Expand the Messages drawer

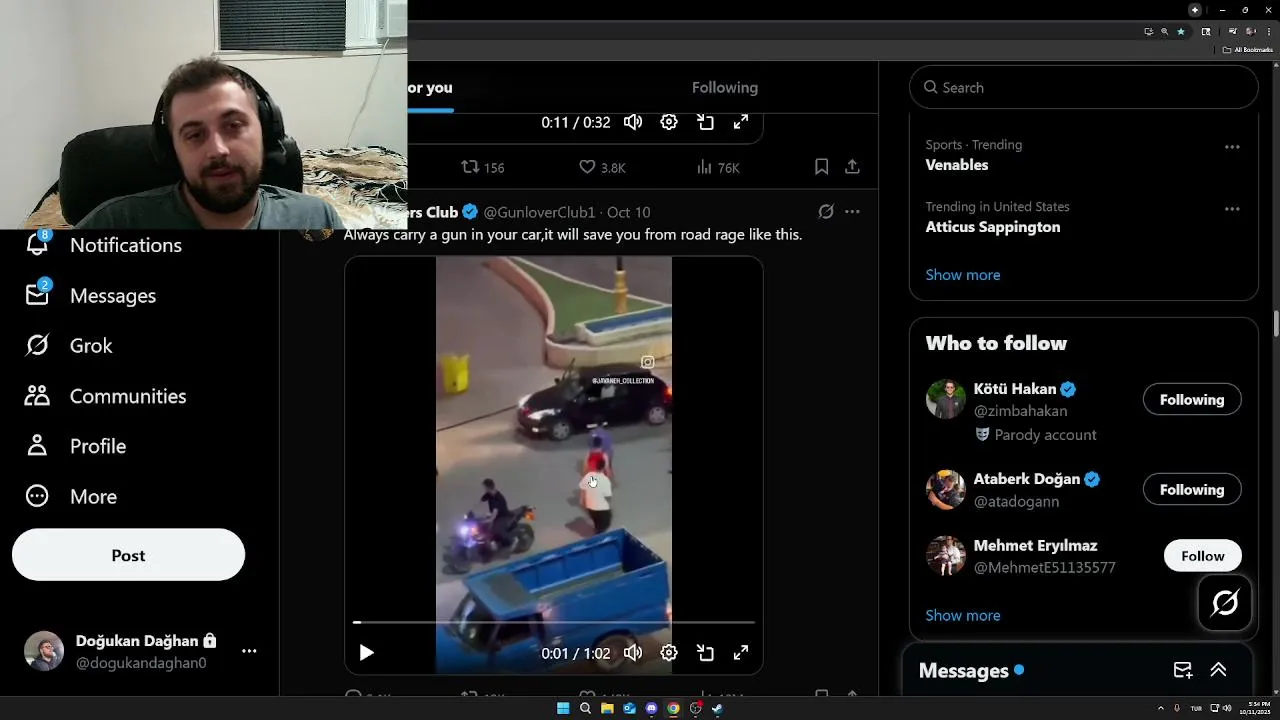pos(1219,670)
